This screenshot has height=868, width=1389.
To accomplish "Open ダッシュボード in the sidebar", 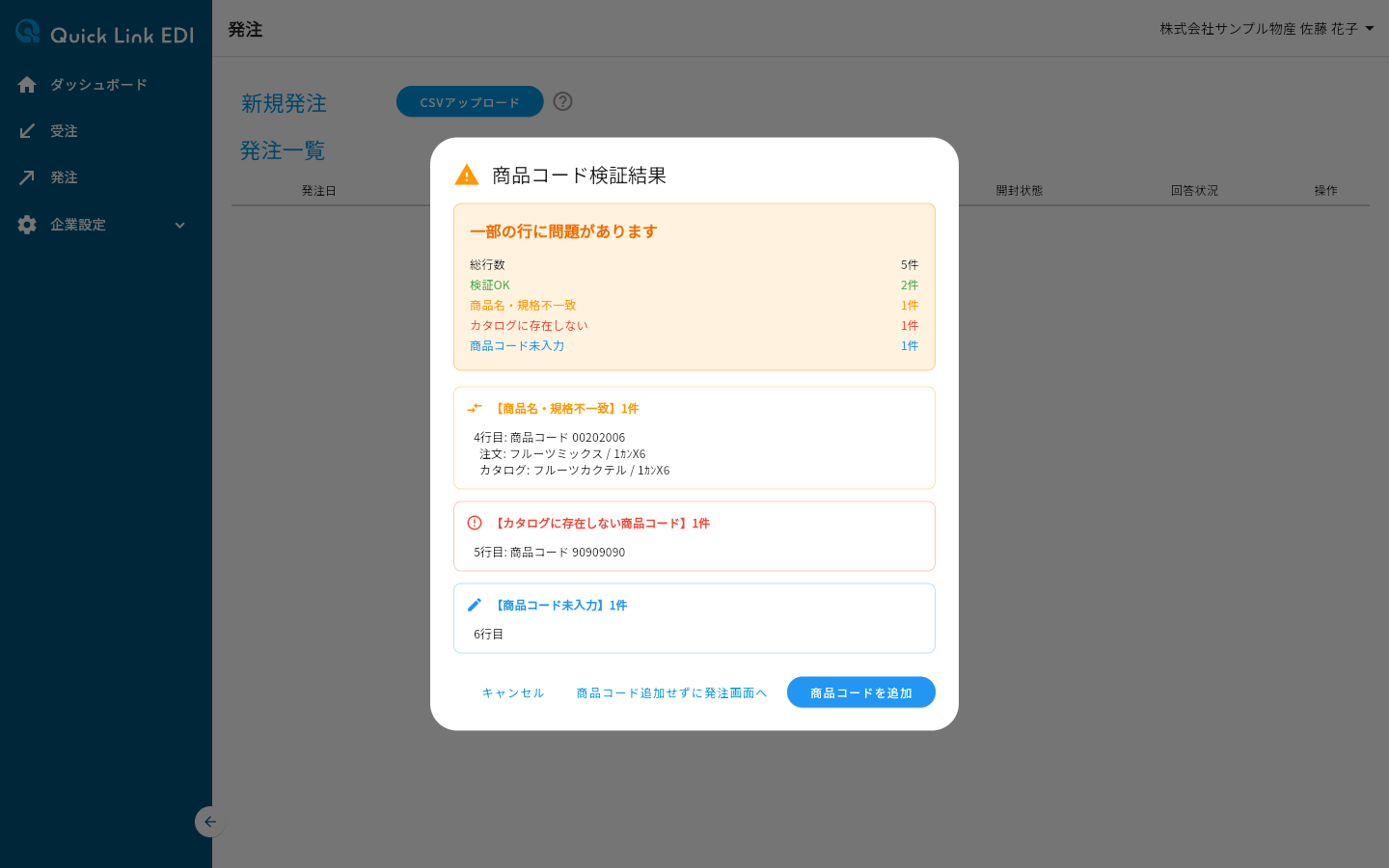I will click(106, 85).
